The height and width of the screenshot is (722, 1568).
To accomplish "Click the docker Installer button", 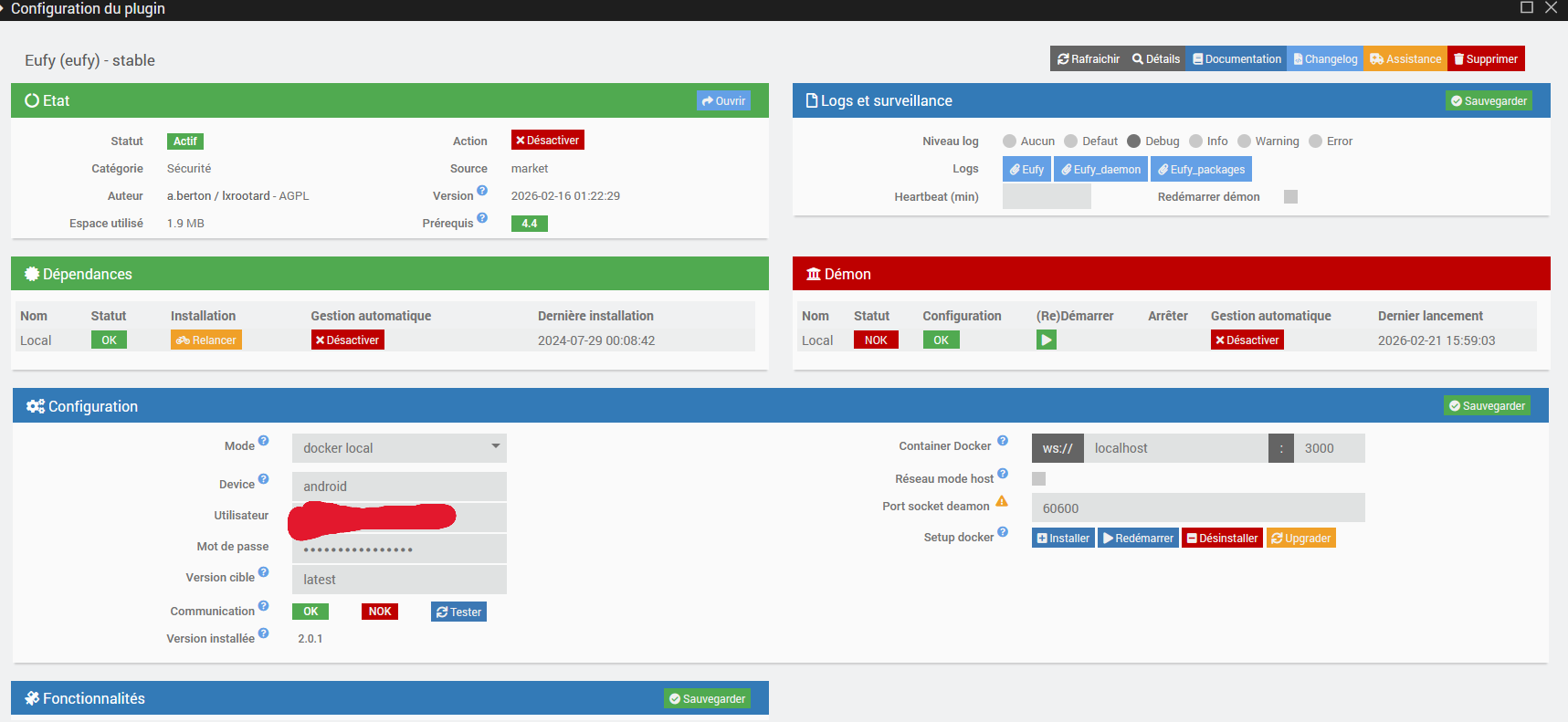I will (x=1063, y=539).
